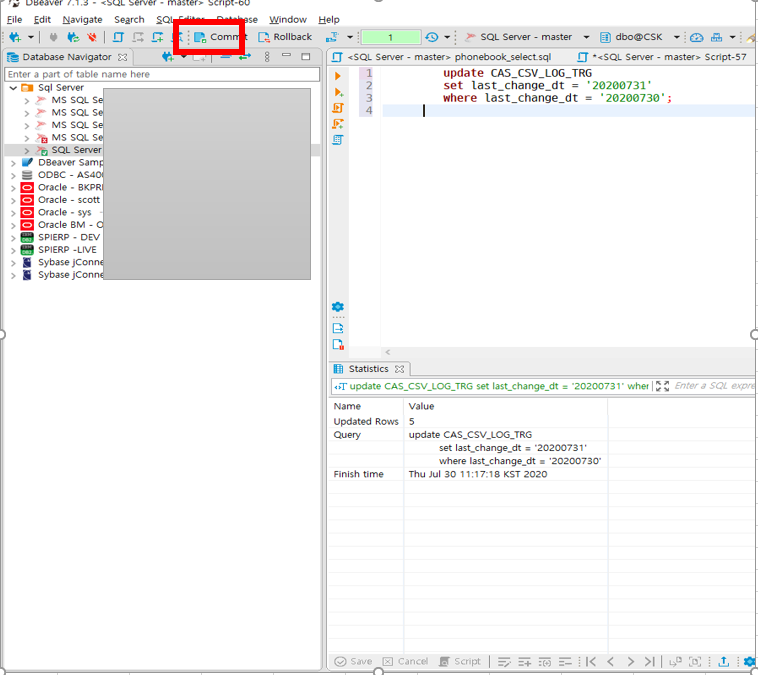Click the Cancel button in results toolbar
758x675 pixels.
[x=406, y=661]
